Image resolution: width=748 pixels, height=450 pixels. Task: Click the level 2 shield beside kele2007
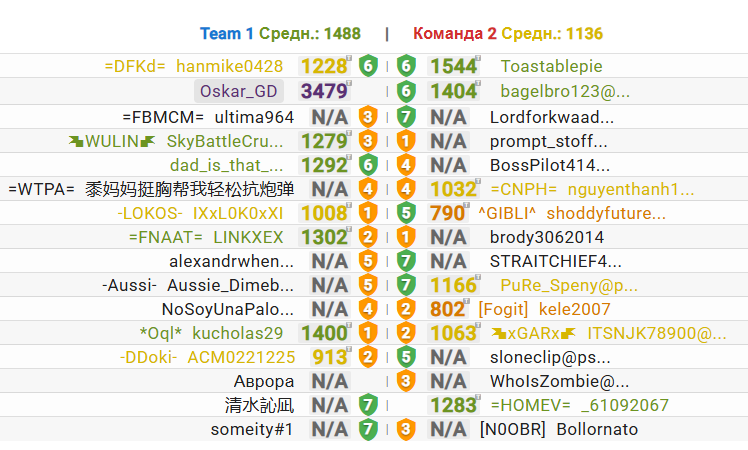pyautogui.click(x=406, y=309)
